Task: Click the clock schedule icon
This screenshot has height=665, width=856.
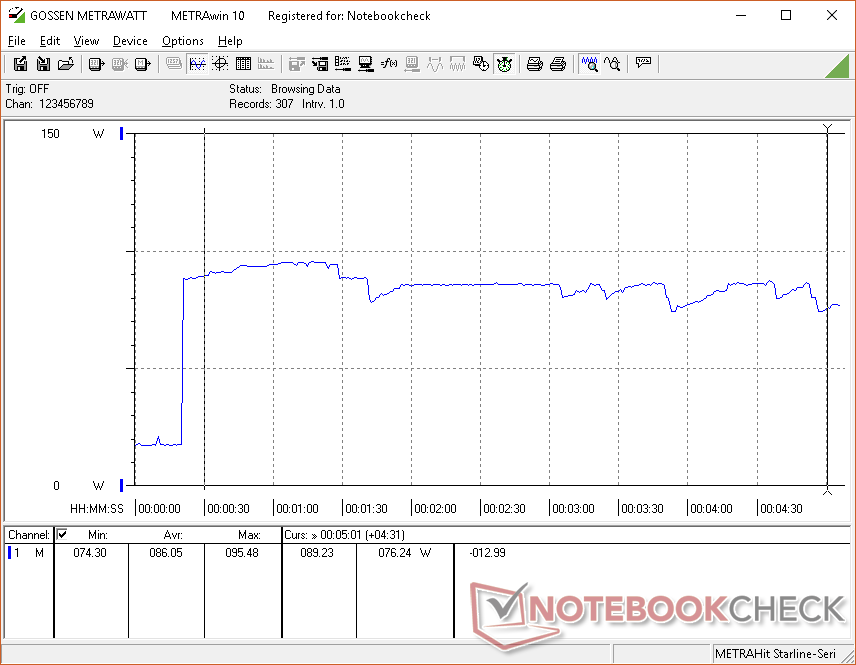Action: coord(481,64)
